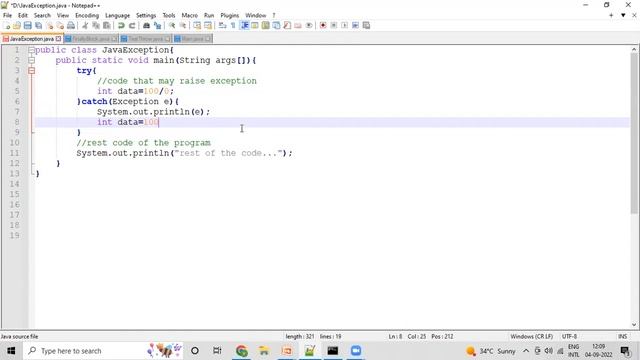This screenshot has width=640, height=360.
Task: Open tab list dropdown arrow at top right
Action: coord(623,15)
